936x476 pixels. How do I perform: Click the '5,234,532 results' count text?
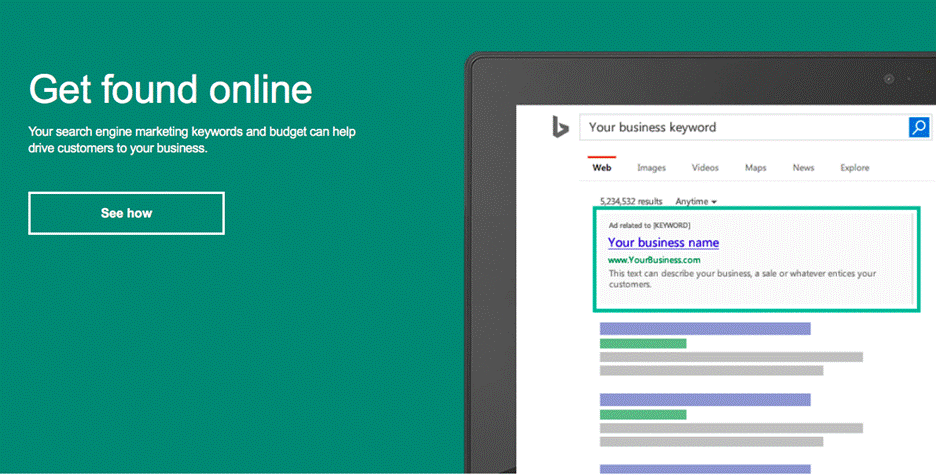(632, 201)
